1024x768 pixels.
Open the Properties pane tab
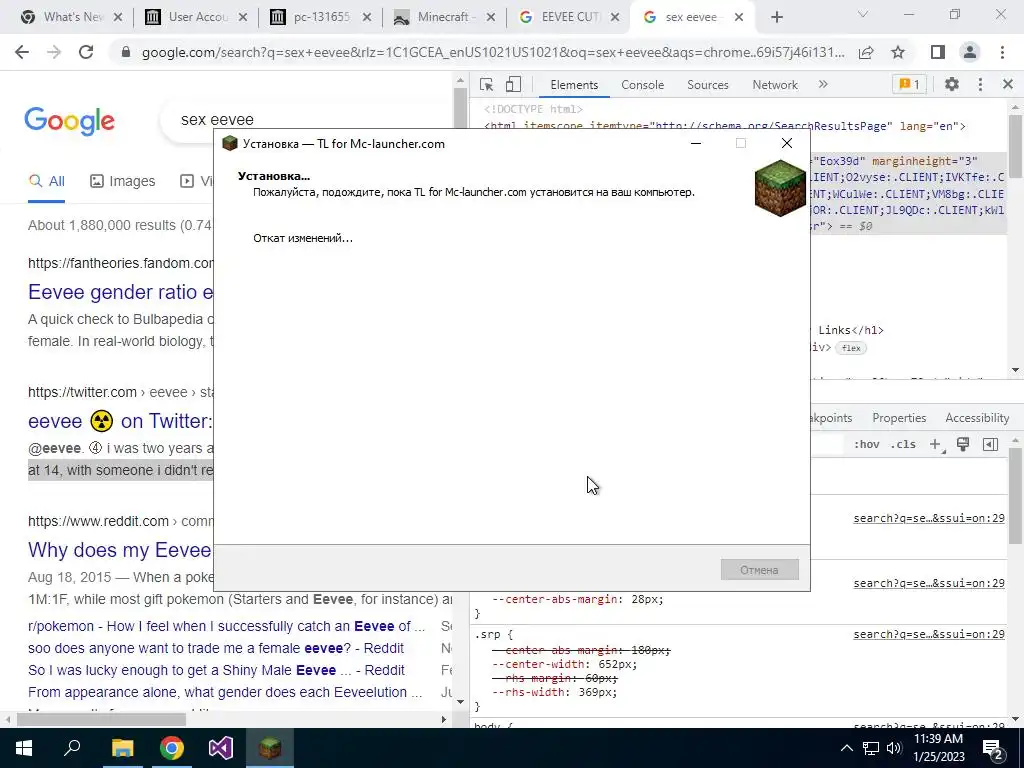coord(899,418)
